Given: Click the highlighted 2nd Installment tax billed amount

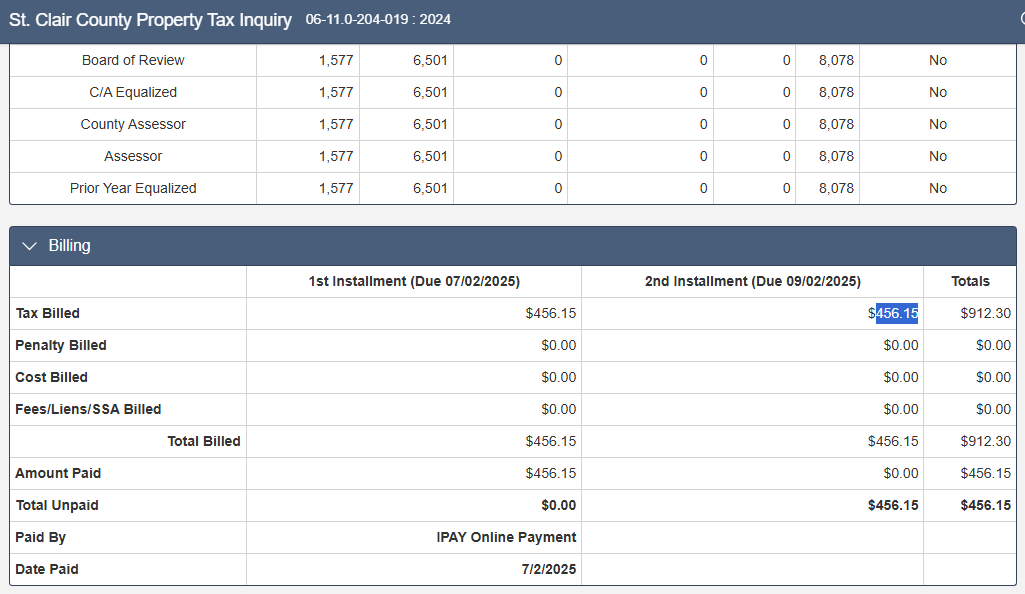Looking at the screenshot, I should [x=896, y=313].
